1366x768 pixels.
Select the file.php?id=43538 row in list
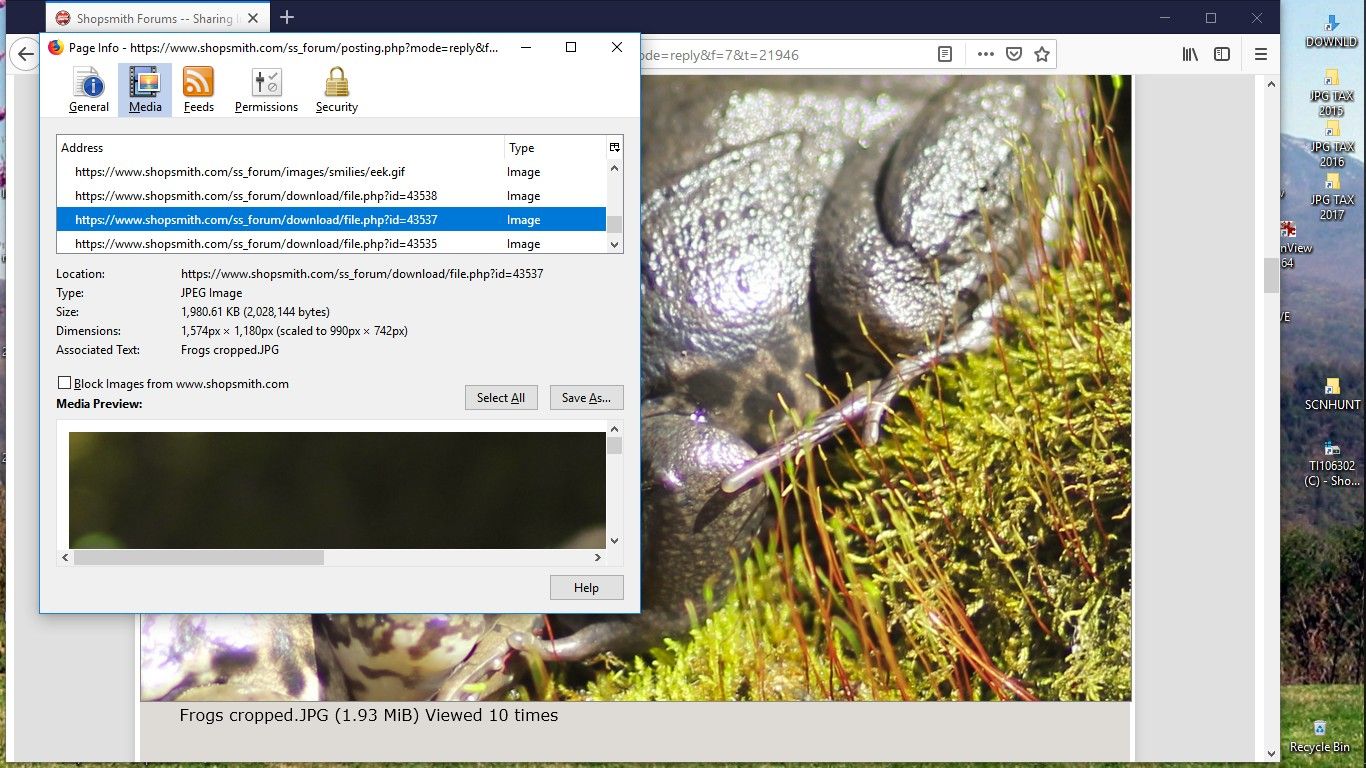tap(331, 196)
